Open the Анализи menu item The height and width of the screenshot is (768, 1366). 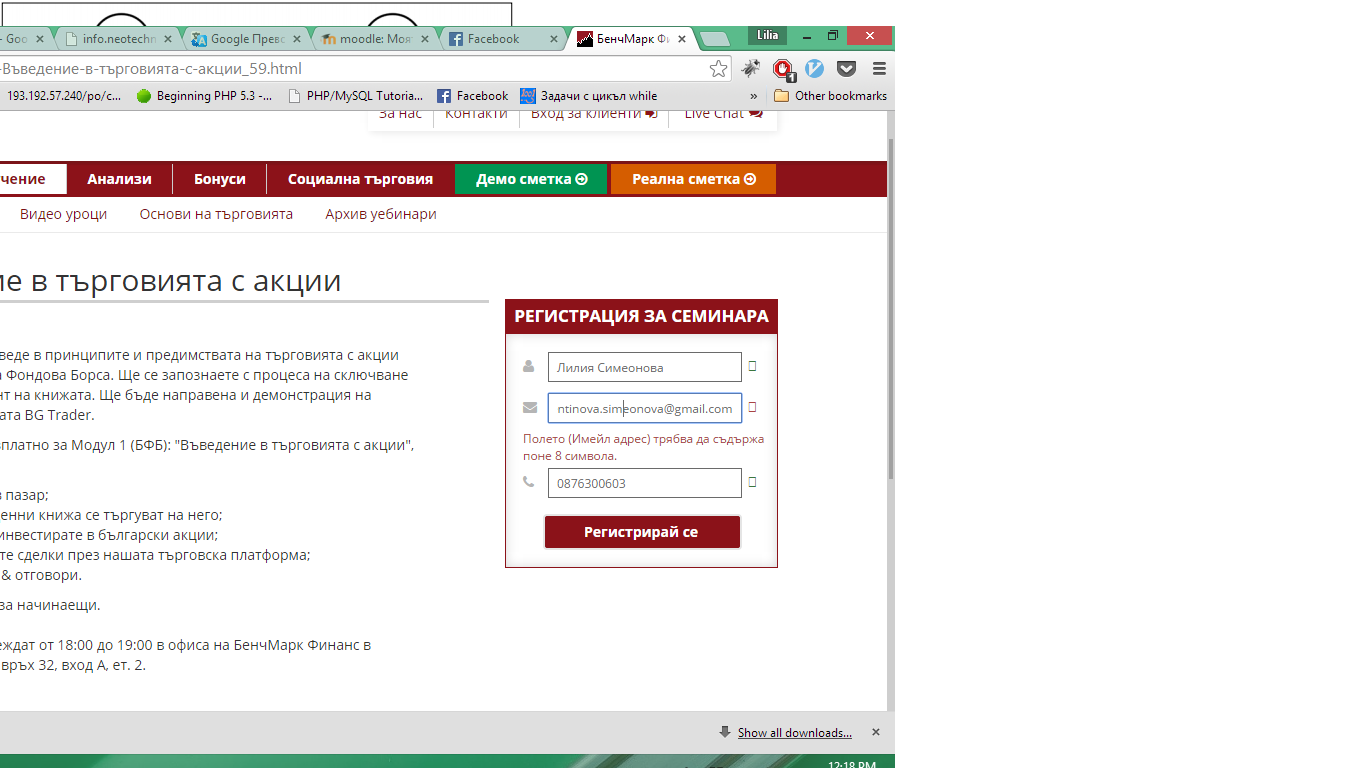tap(119, 179)
